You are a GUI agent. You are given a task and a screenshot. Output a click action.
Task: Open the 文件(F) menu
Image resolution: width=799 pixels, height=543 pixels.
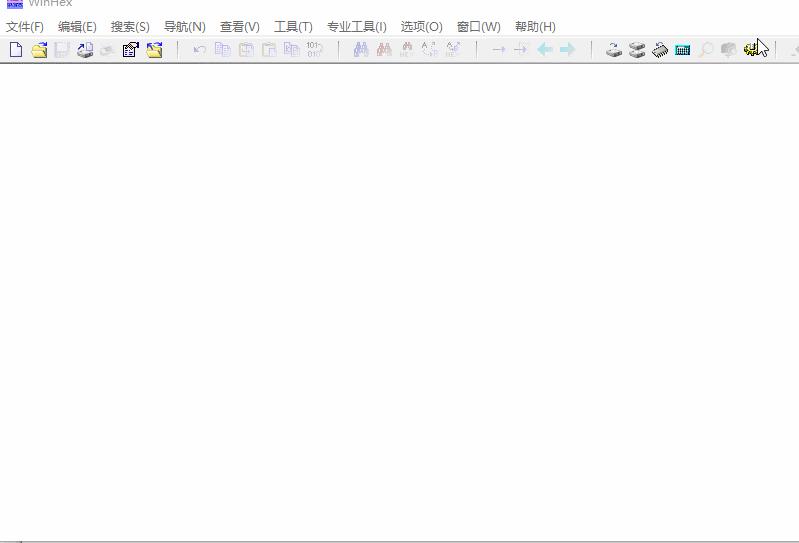pyautogui.click(x=25, y=27)
